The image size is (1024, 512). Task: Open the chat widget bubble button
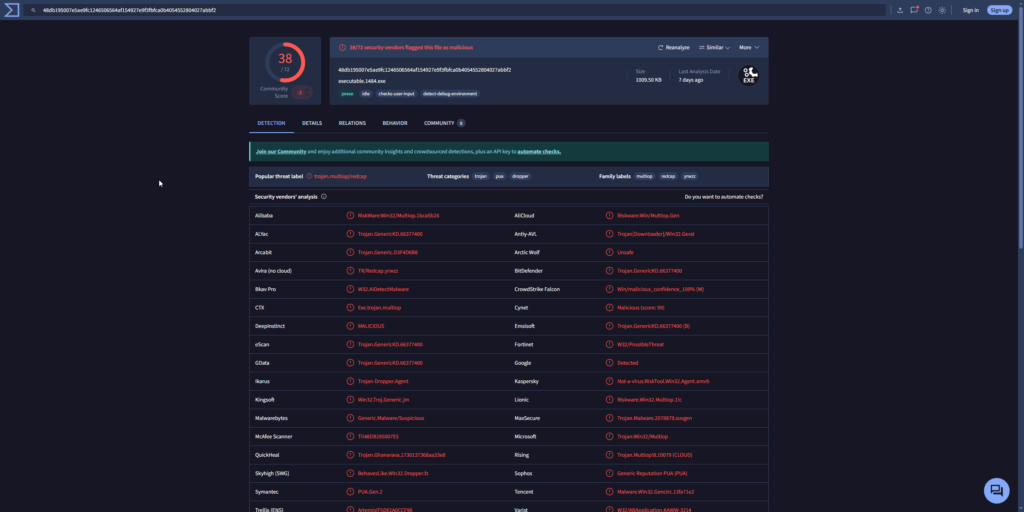[x=997, y=490]
